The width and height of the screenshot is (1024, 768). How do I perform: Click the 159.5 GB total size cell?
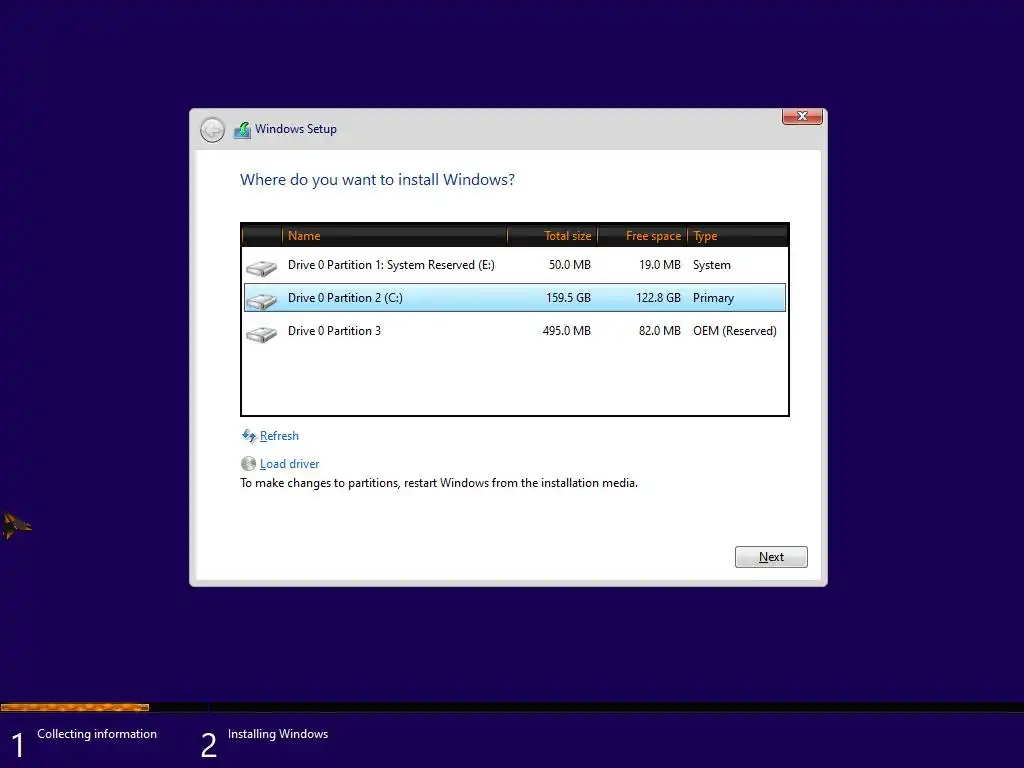point(568,298)
